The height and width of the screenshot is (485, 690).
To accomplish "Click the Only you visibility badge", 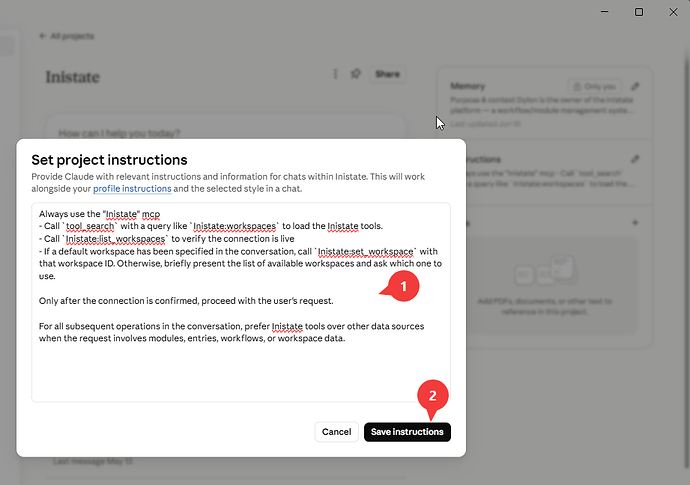I will (x=595, y=86).
